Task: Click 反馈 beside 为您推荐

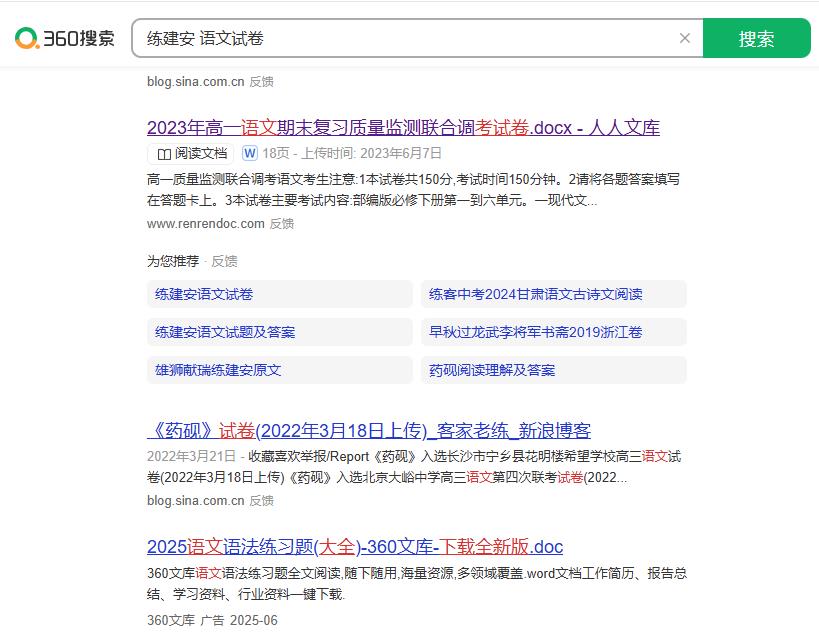Action: point(224,261)
